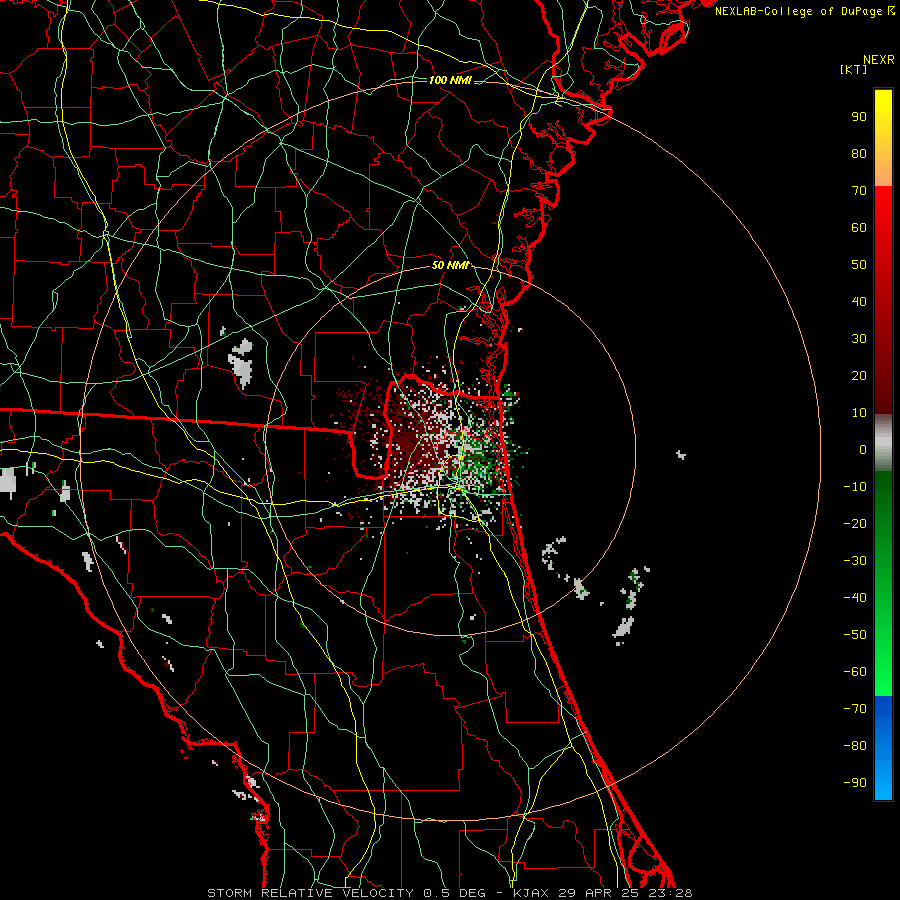Pick the -30 scale label
The image size is (900, 900).
855,561
